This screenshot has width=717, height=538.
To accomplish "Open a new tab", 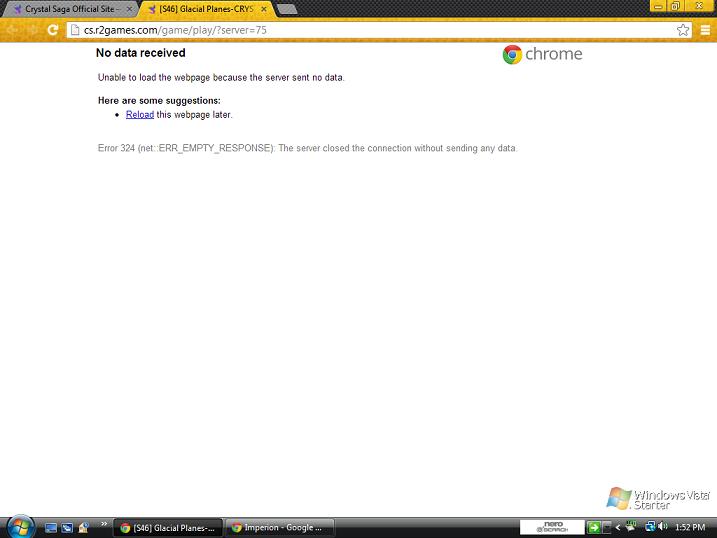I will (286, 9).
